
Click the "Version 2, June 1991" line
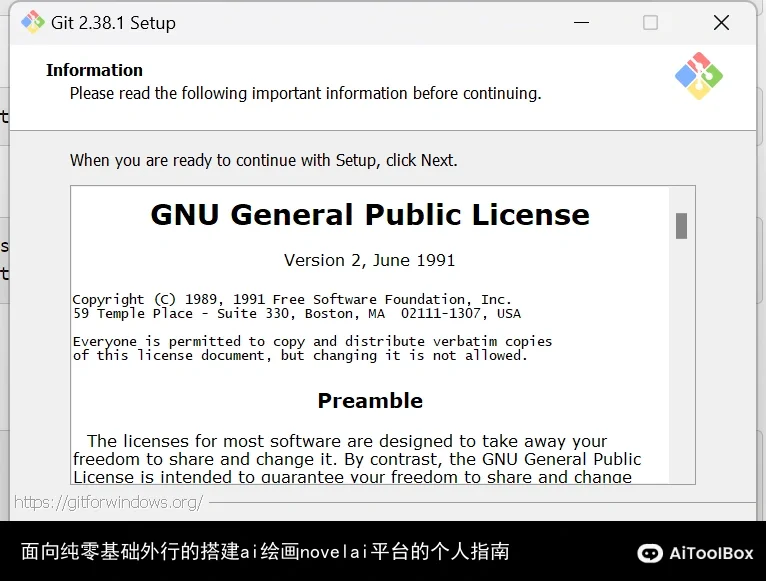(x=369, y=260)
